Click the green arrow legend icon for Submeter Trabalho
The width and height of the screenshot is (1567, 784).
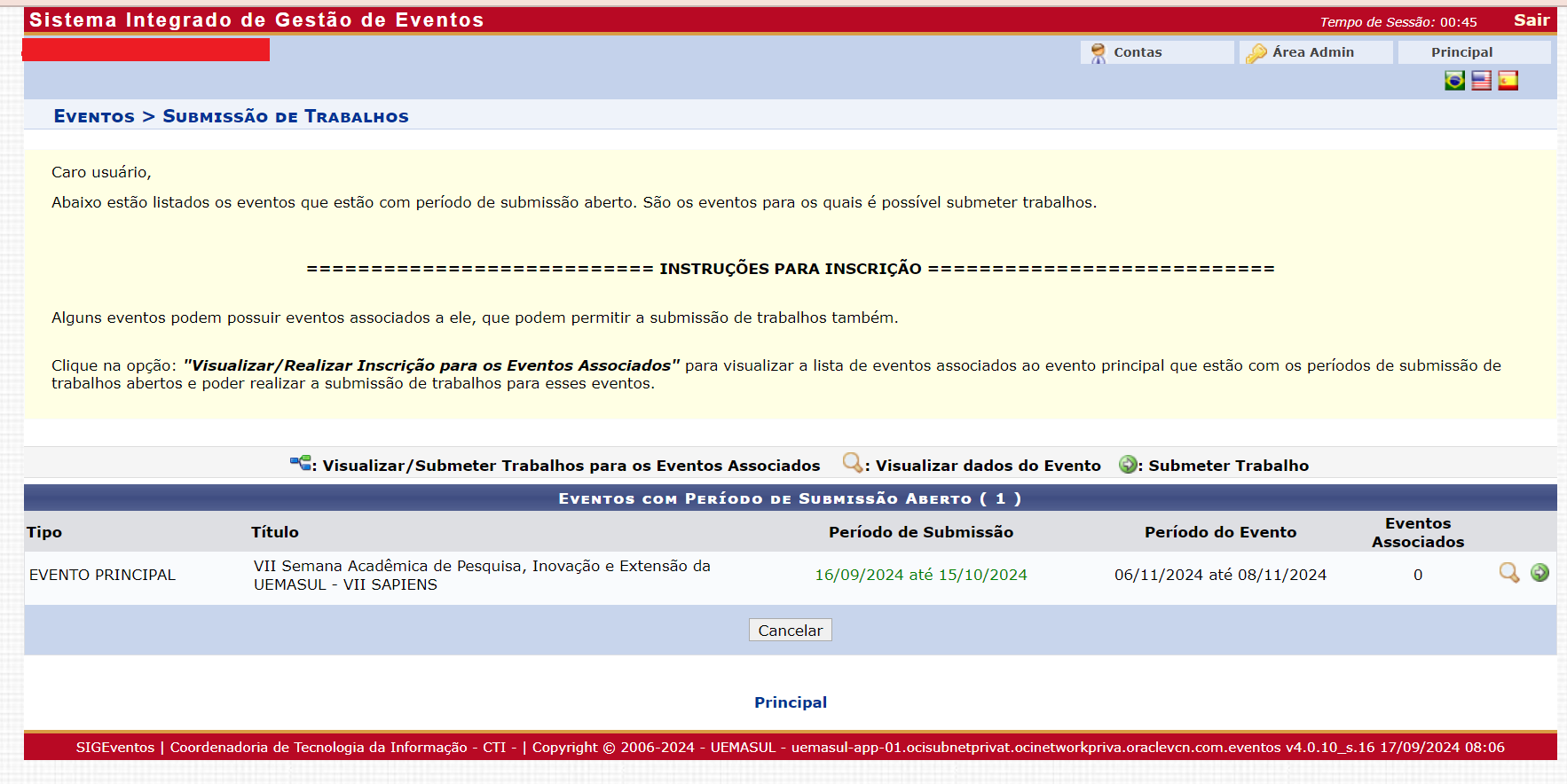coord(1128,465)
